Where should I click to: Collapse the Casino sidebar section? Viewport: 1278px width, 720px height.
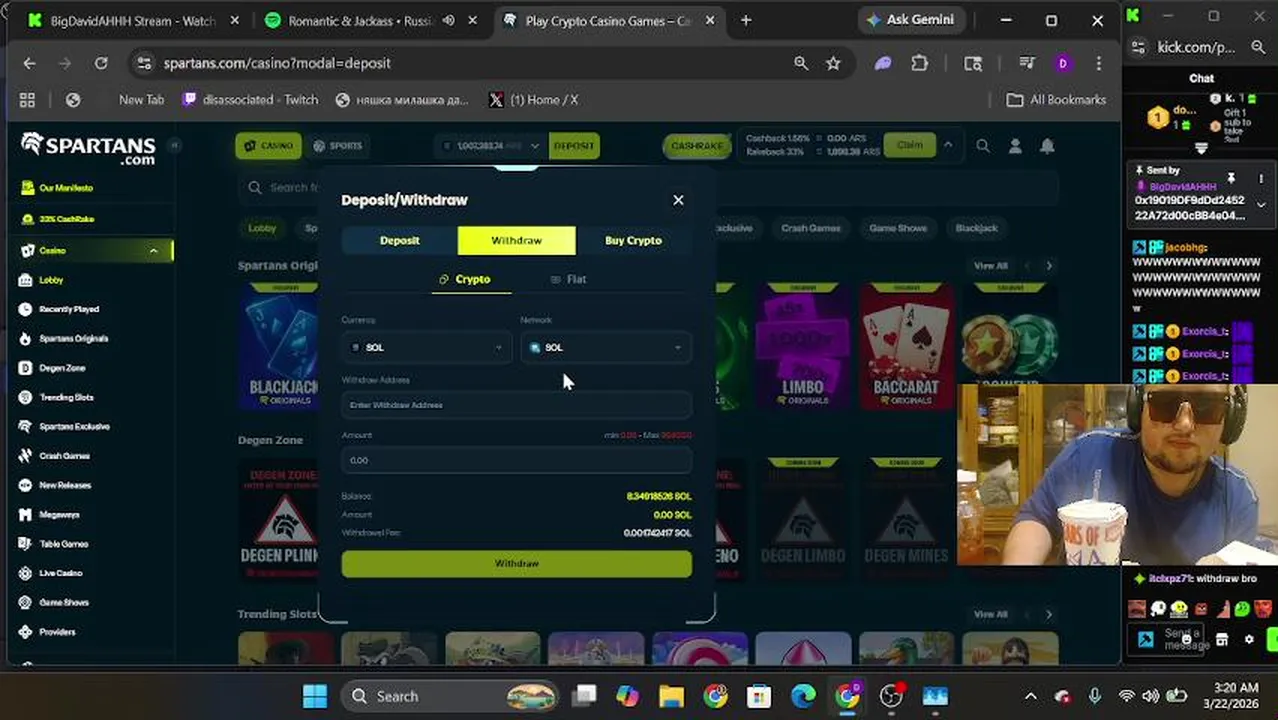coord(153,251)
